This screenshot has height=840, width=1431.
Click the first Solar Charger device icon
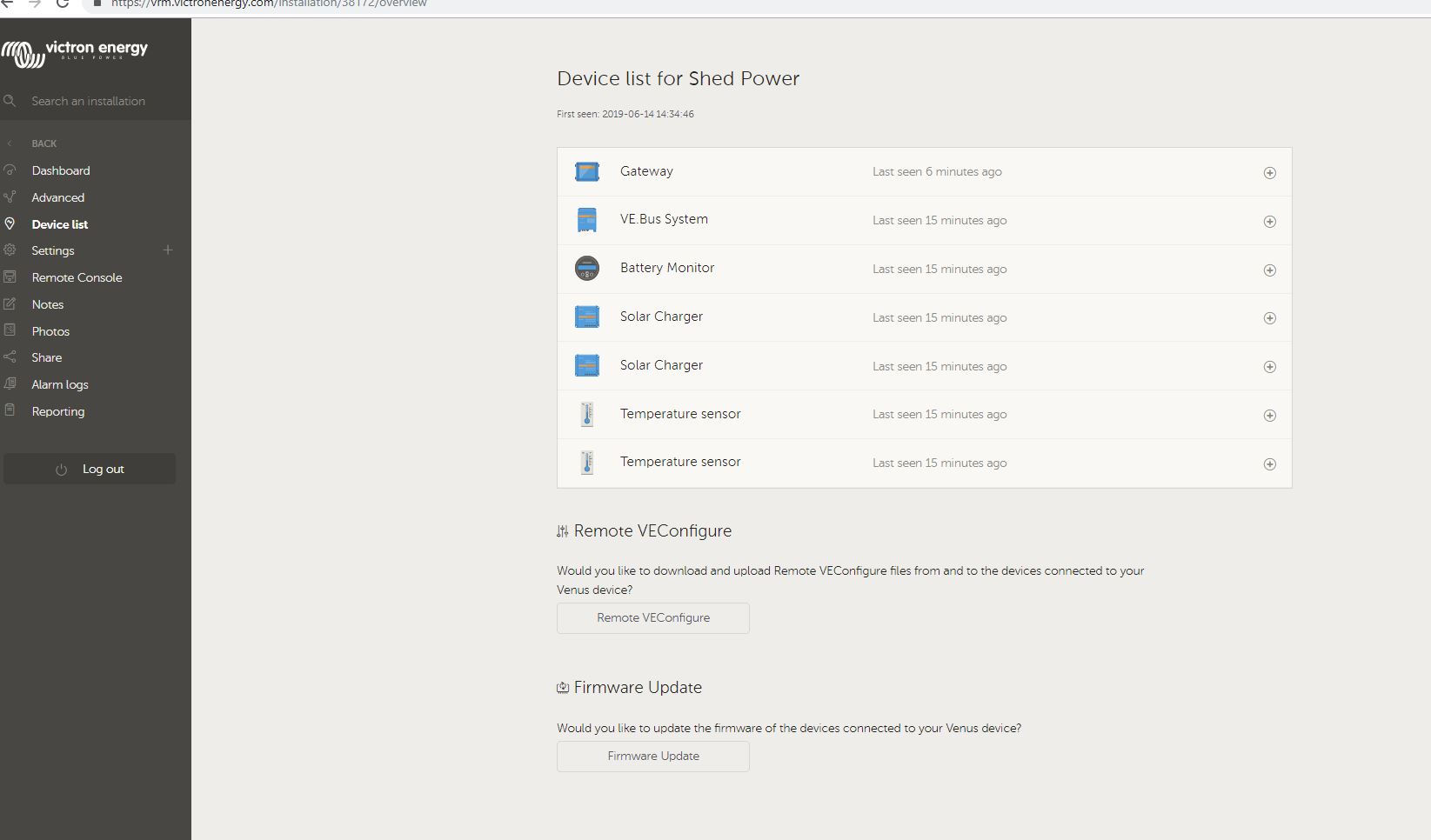pos(587,317)
